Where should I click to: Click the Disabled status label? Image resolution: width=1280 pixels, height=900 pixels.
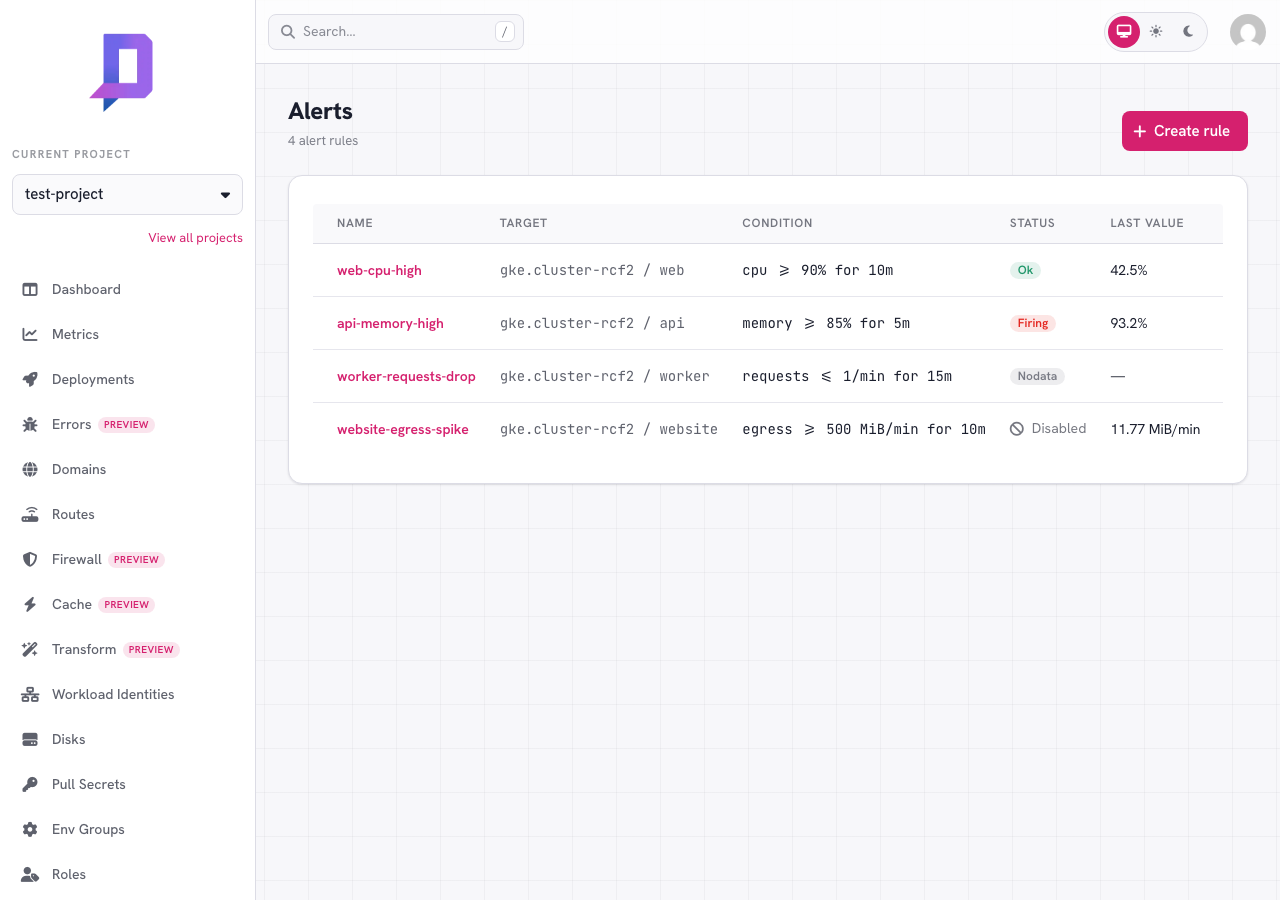[x=1058, y=428]
